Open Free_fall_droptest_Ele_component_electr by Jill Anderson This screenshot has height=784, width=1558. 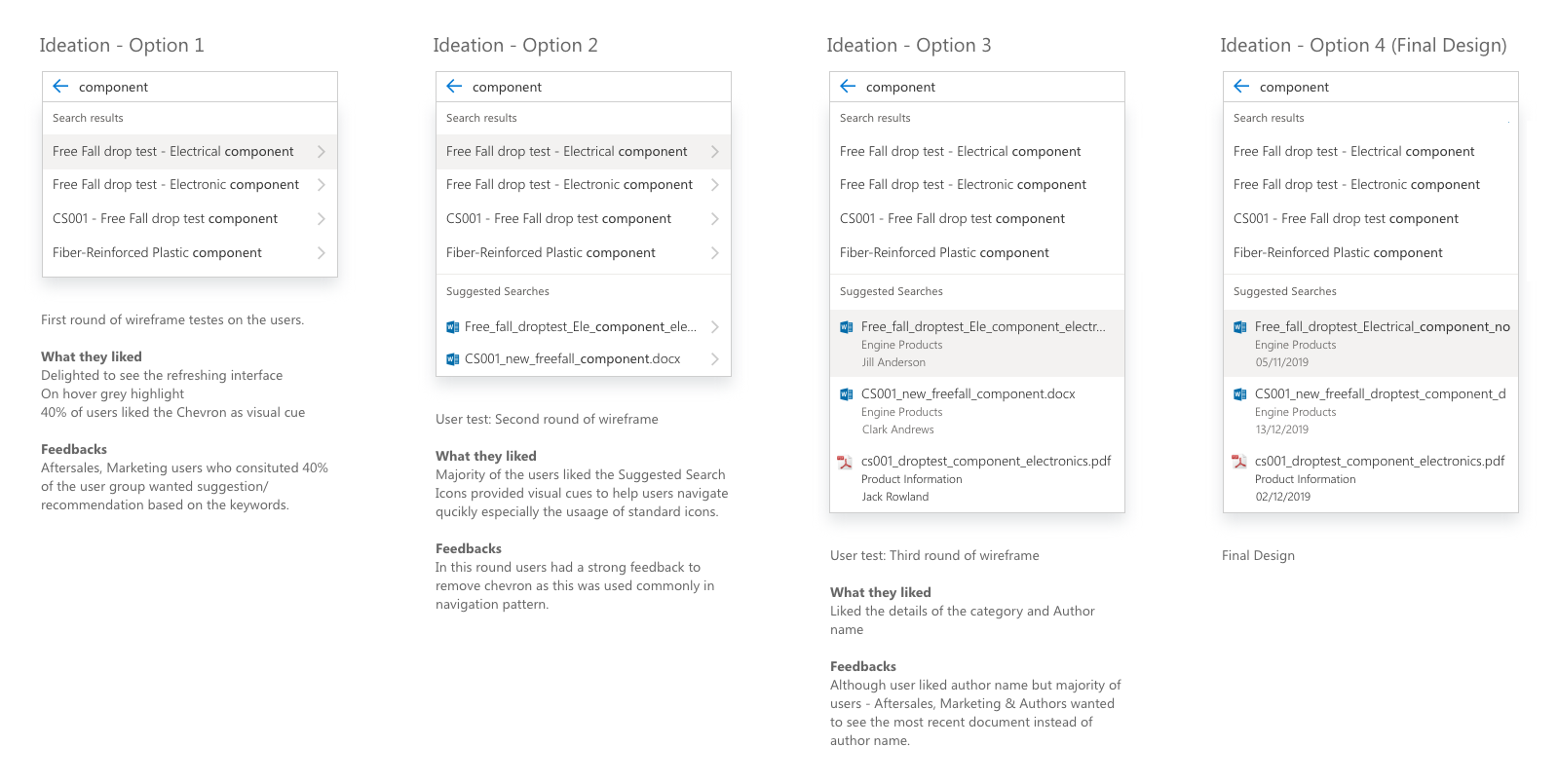tap(977, 344)
